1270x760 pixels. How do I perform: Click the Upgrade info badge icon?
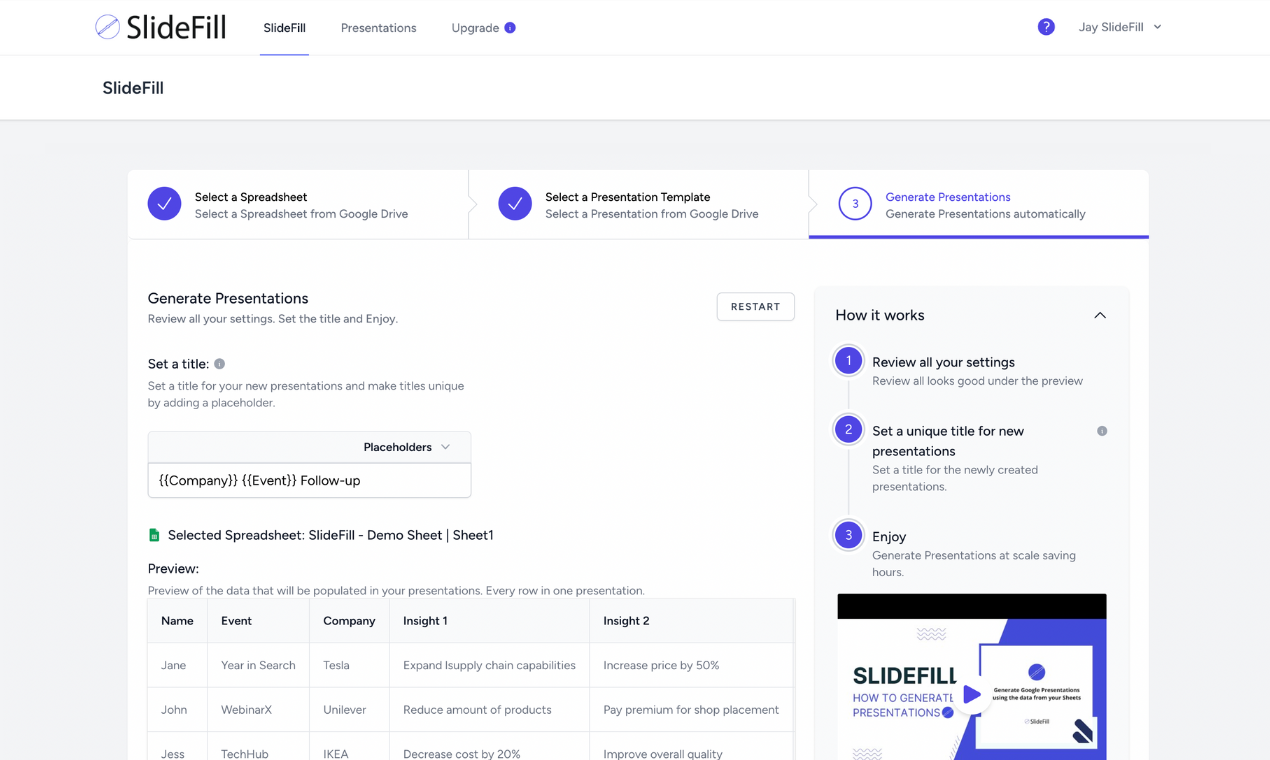point(510,28)
